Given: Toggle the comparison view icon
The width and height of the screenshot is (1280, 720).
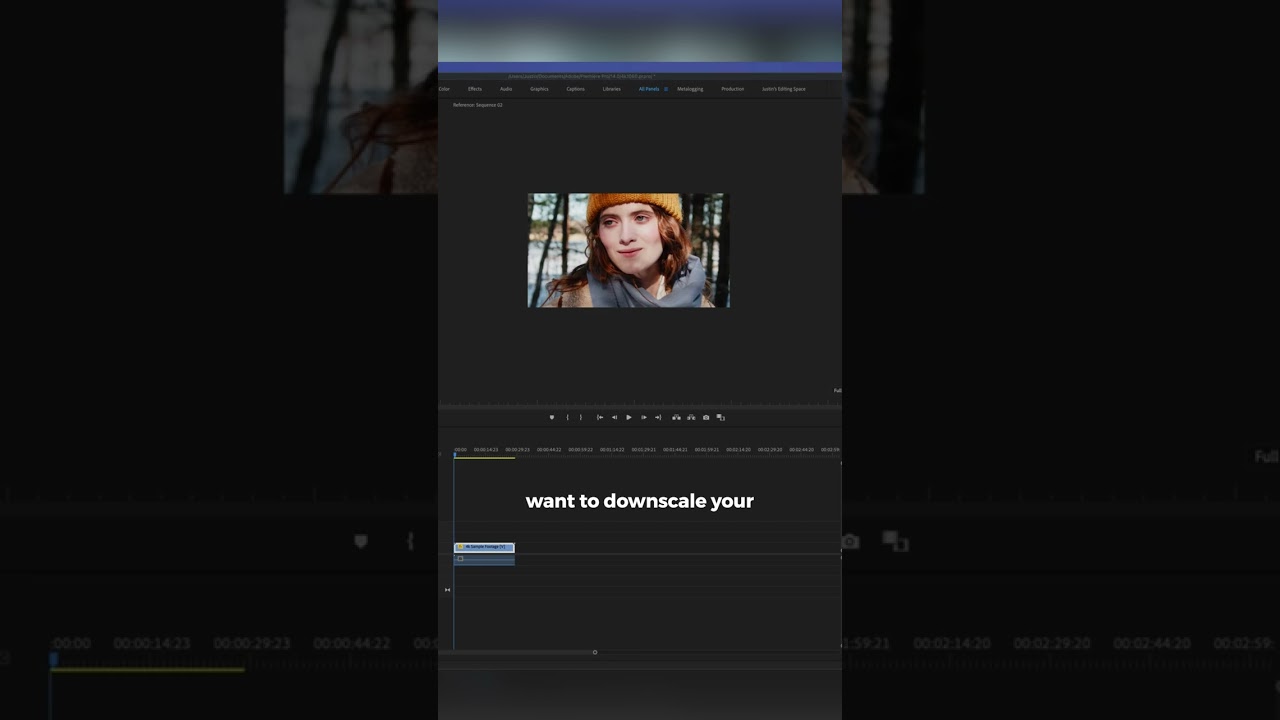Looking at the screenshot, I should tap(720, 417).
